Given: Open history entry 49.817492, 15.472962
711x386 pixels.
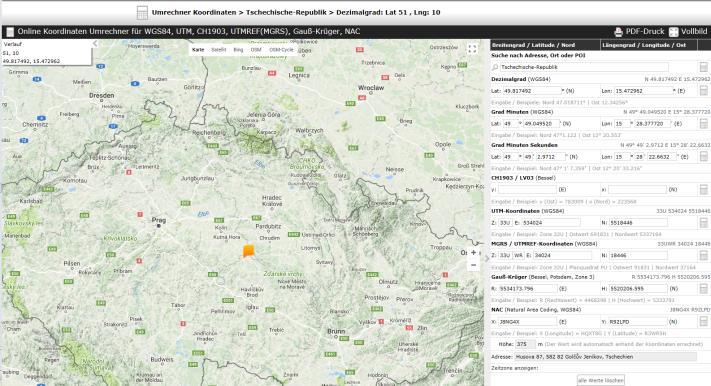Looking at the screenshot, I should coord(31,61).
